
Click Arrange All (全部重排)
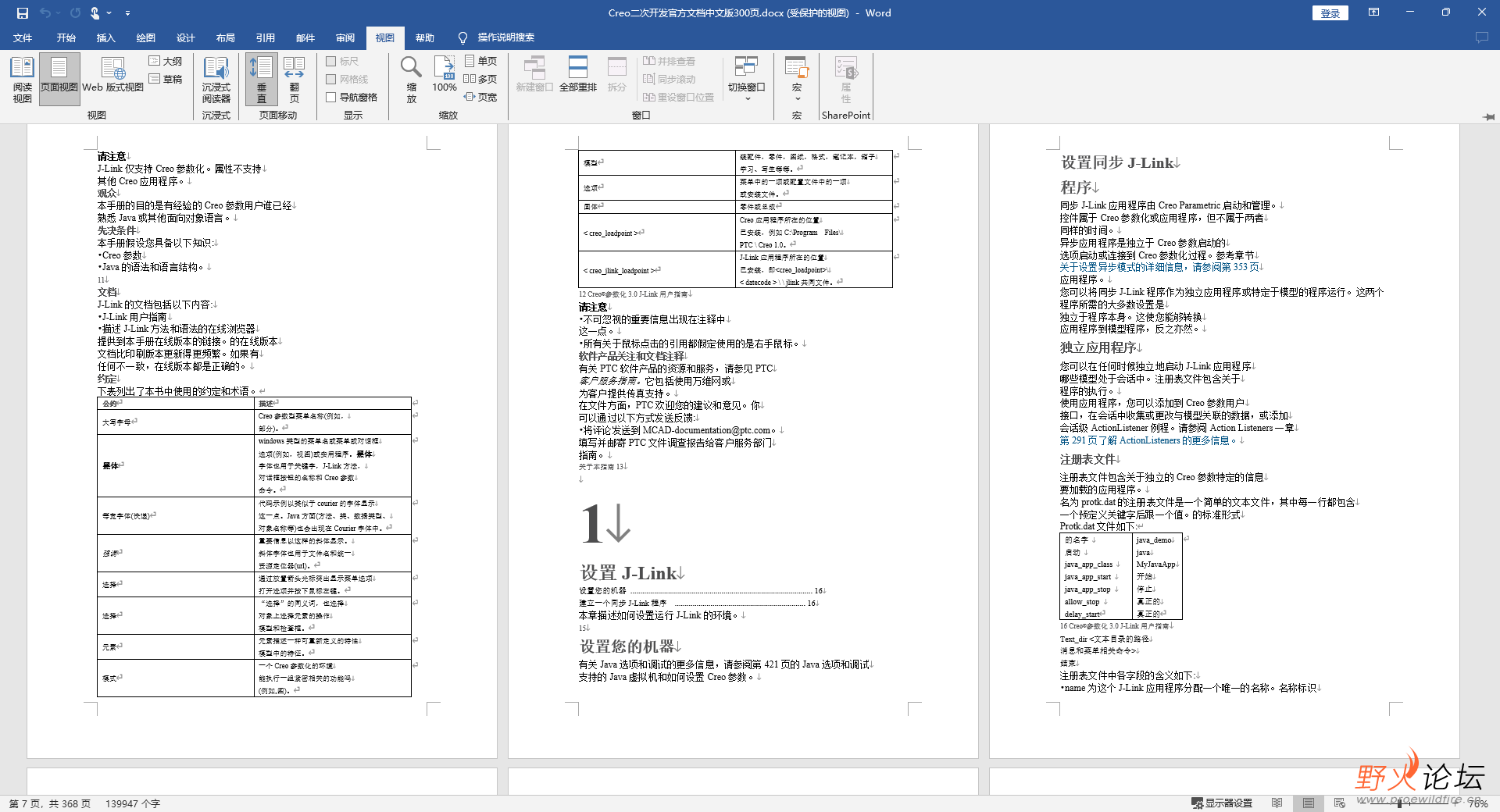click(x=578, y=75)
